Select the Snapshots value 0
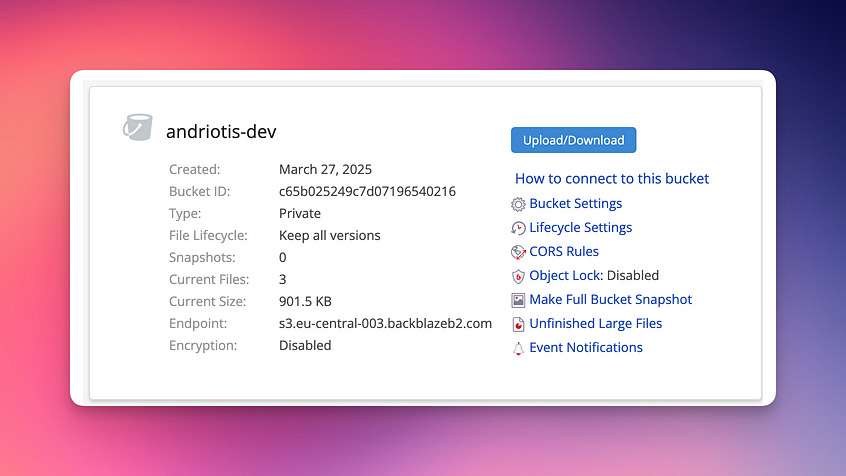Viewport: 846px width, 476px height. [283, 257]
